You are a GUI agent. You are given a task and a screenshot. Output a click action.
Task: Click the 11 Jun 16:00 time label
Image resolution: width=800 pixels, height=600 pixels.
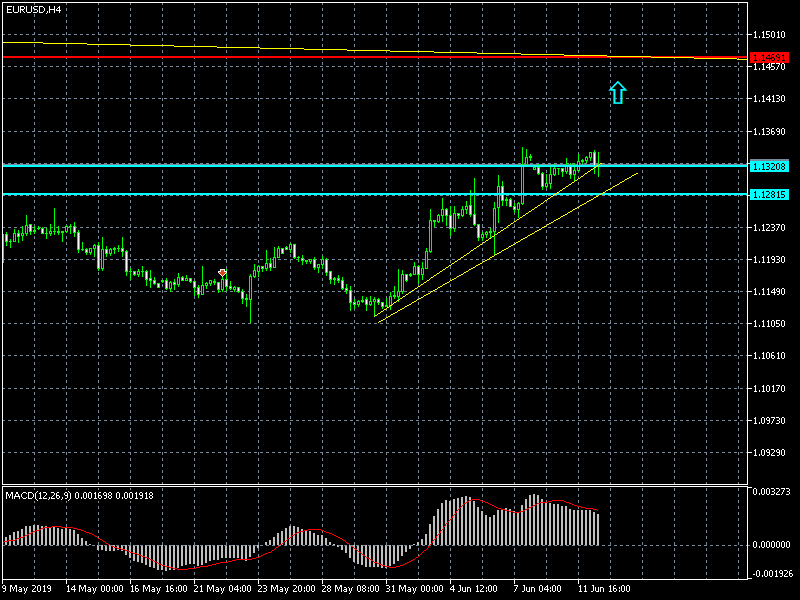(x=606, y=588)
